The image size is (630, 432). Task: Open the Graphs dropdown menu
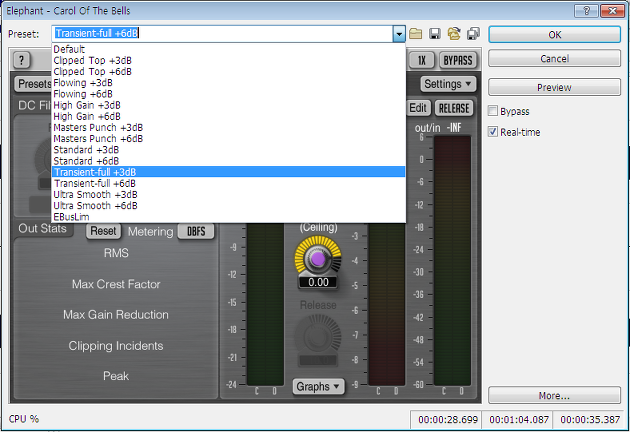318,387
